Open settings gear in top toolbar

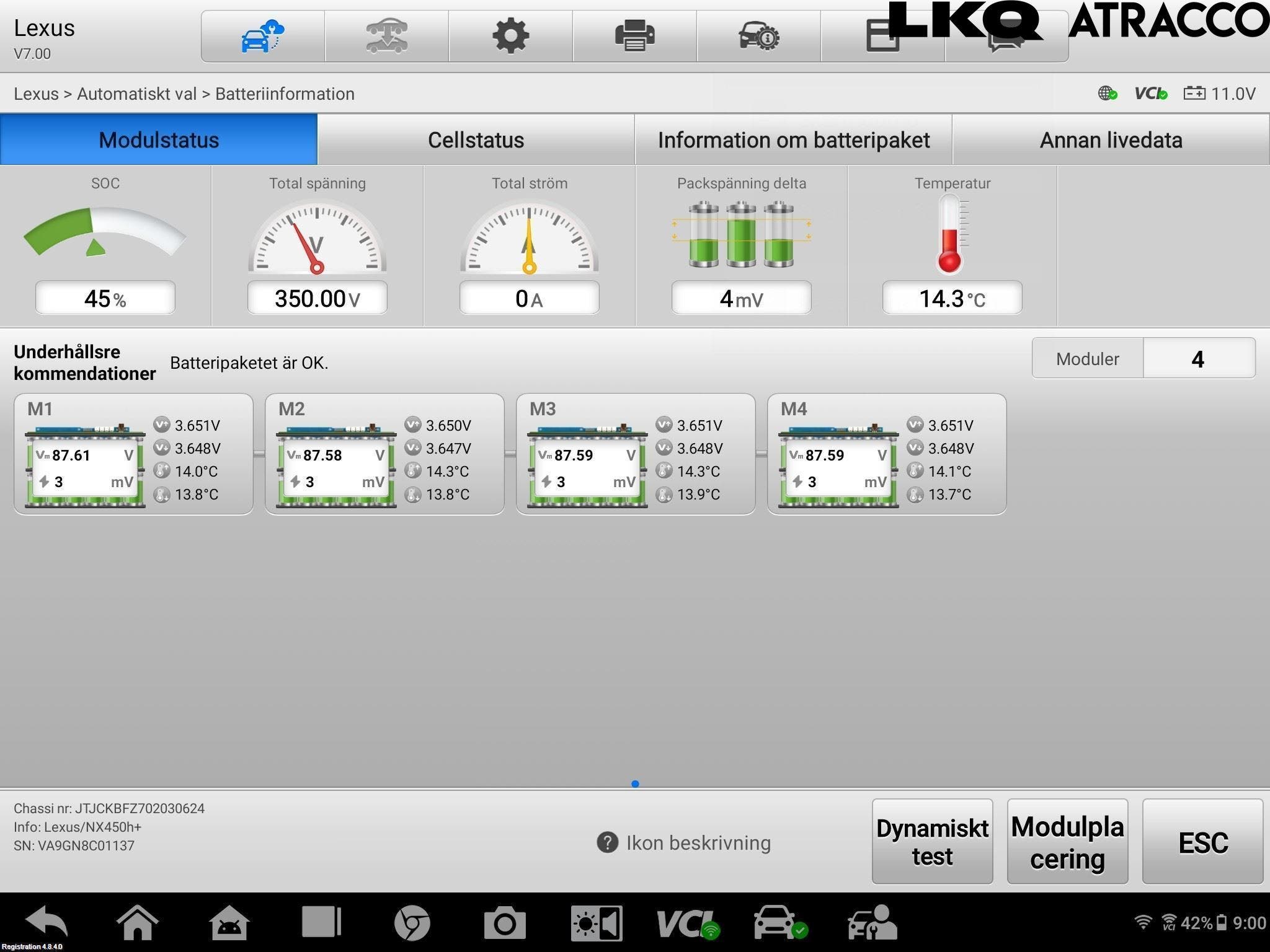click(510, 36)
